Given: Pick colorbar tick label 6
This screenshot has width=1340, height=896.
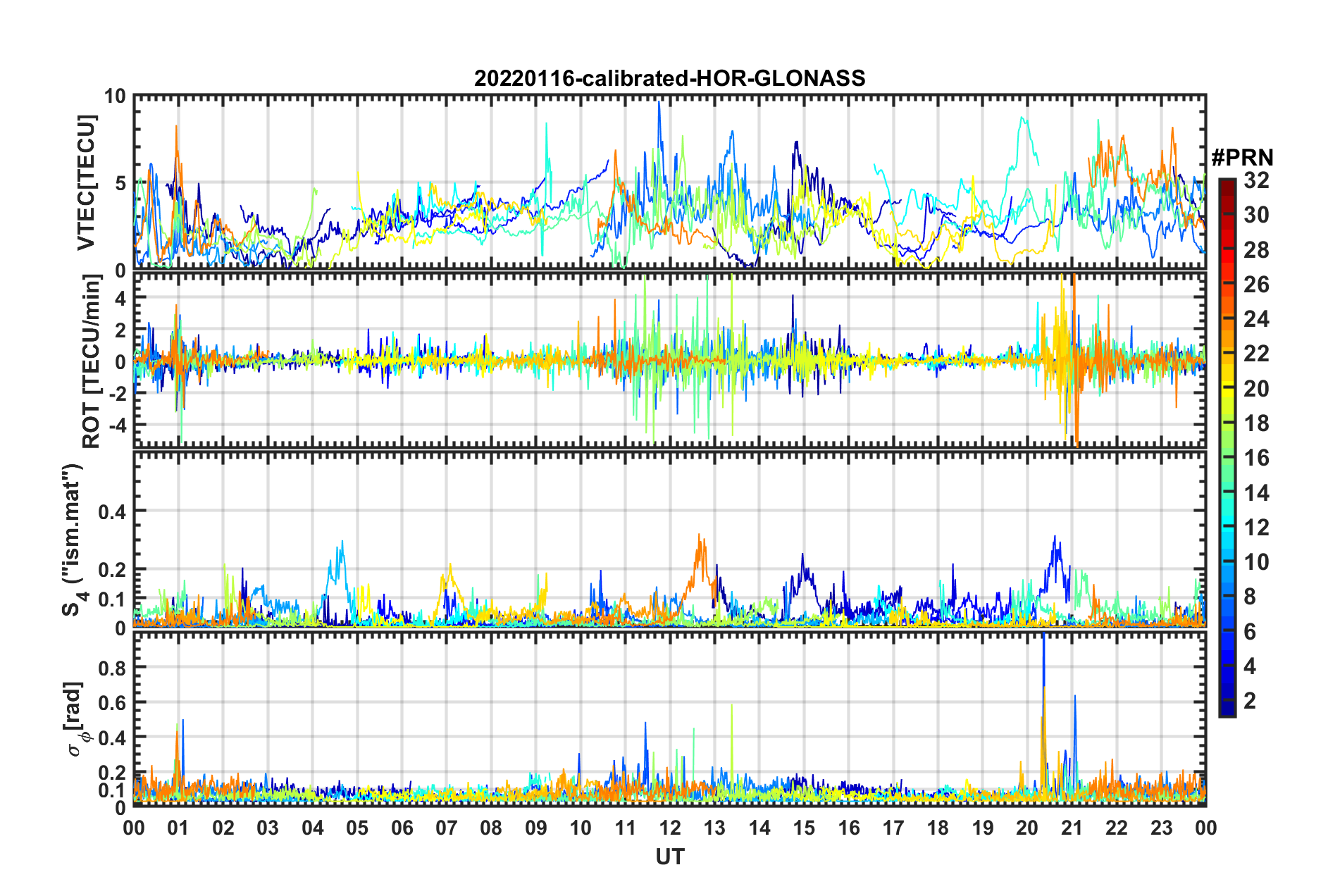Looking at the screenshot, I should [1250, 631].
